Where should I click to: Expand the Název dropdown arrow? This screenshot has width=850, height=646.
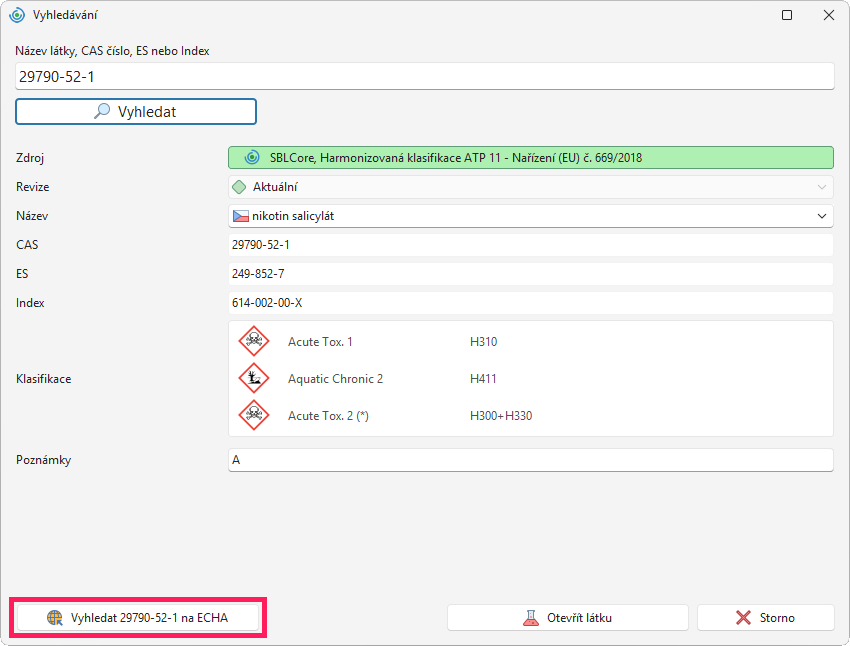coord(822,216)
